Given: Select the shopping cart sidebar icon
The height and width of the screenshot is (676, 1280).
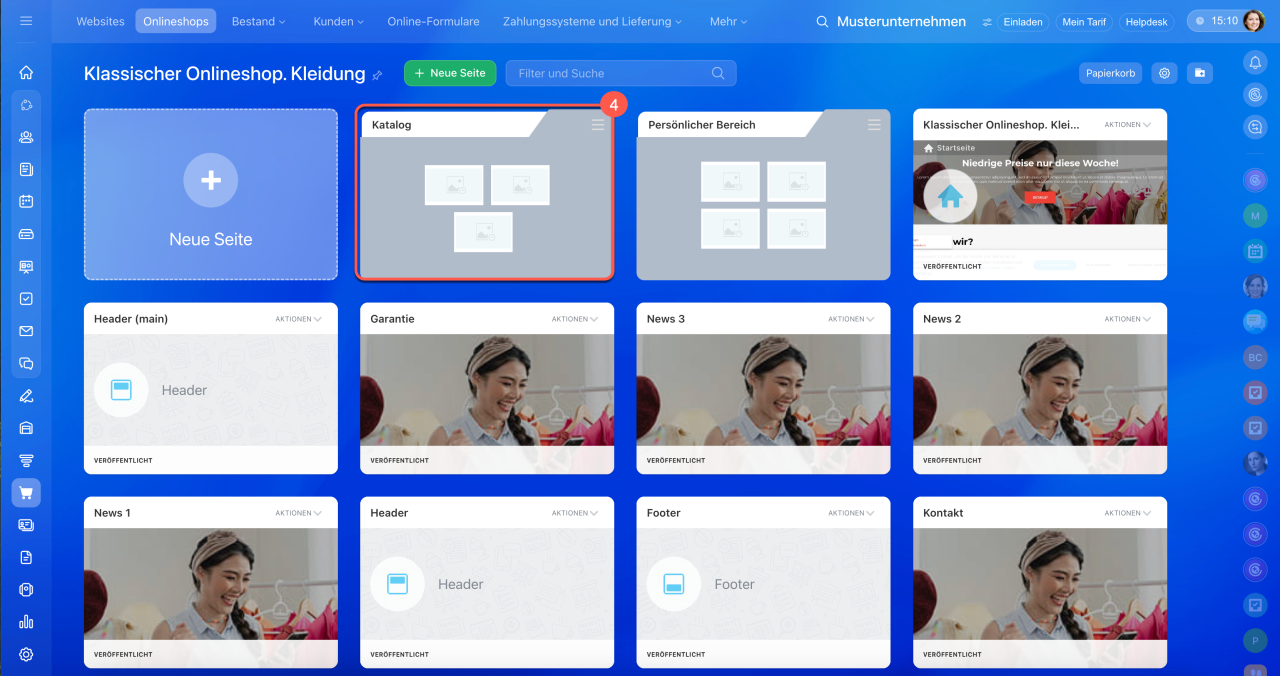Looking at the screenshot, I should click(26, 492).
